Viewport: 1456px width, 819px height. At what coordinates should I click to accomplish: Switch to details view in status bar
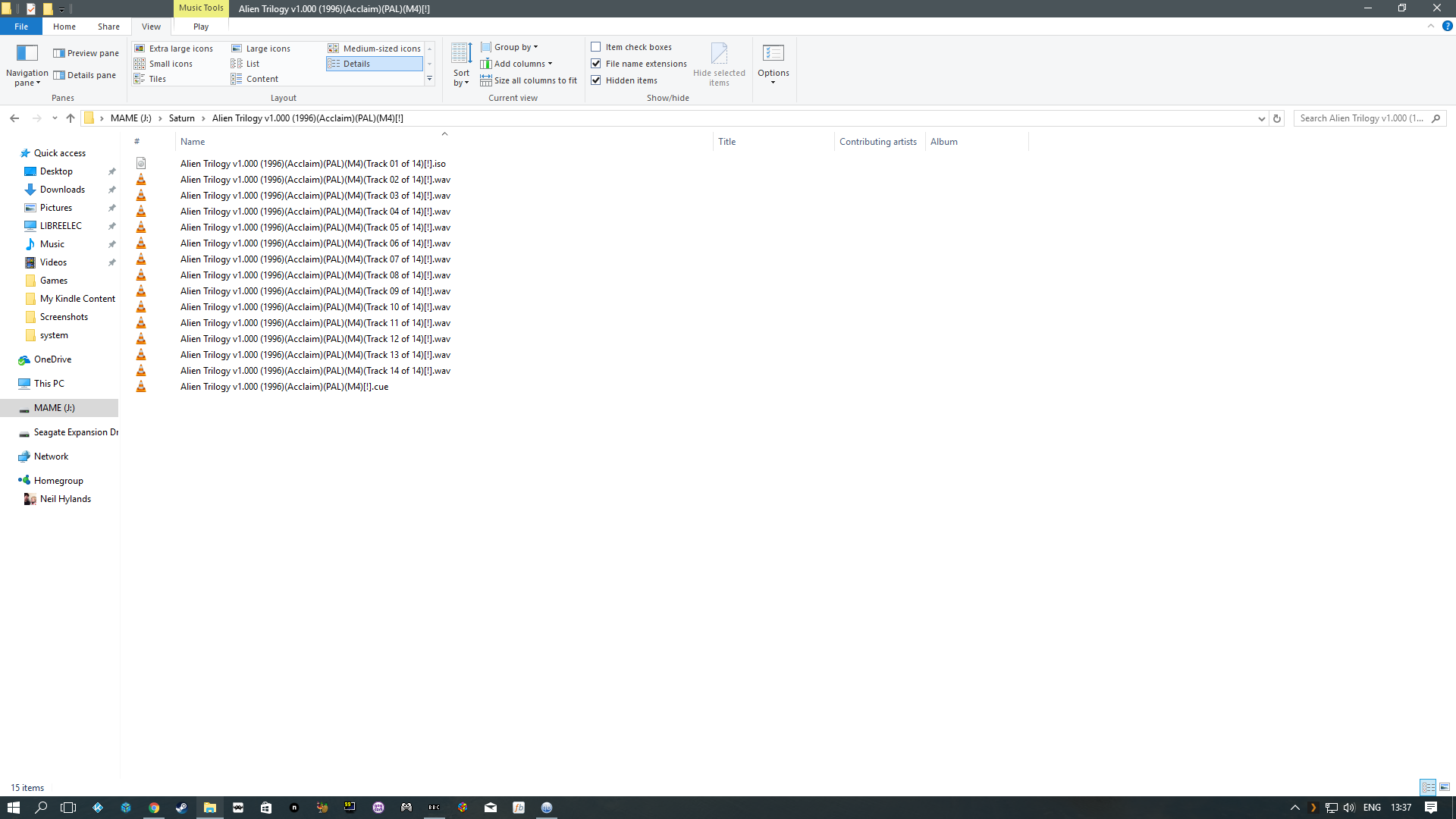[x=1428, y=787]
